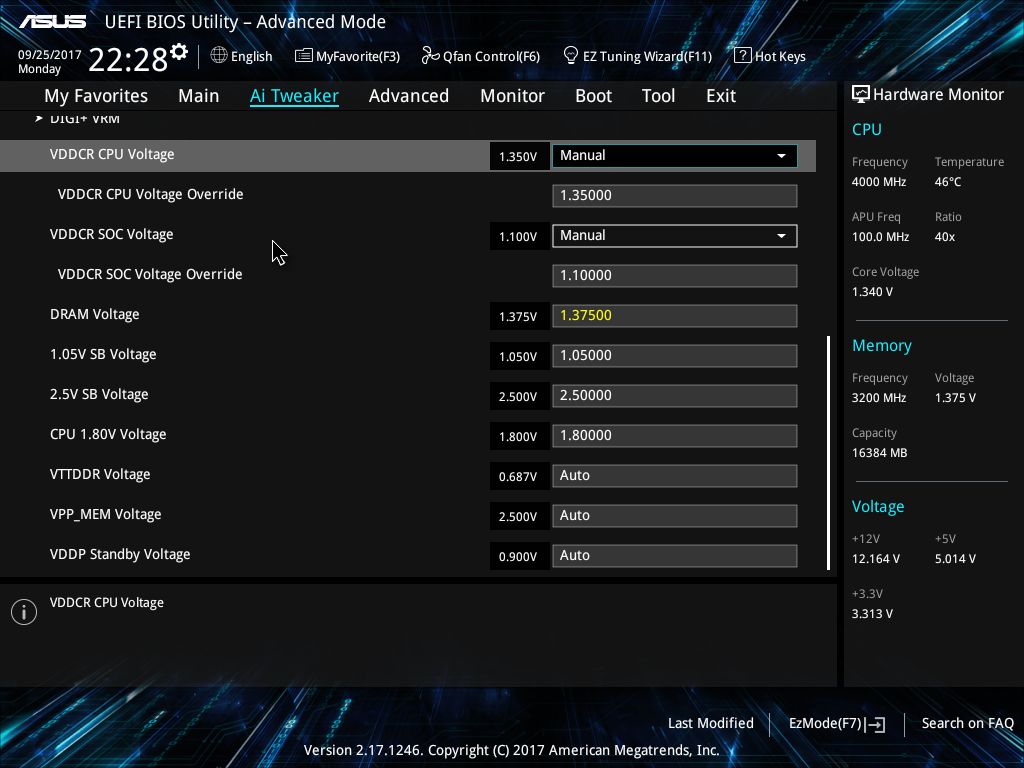Edit VDDCR SOC Voltage Override field

pos(675,276)
